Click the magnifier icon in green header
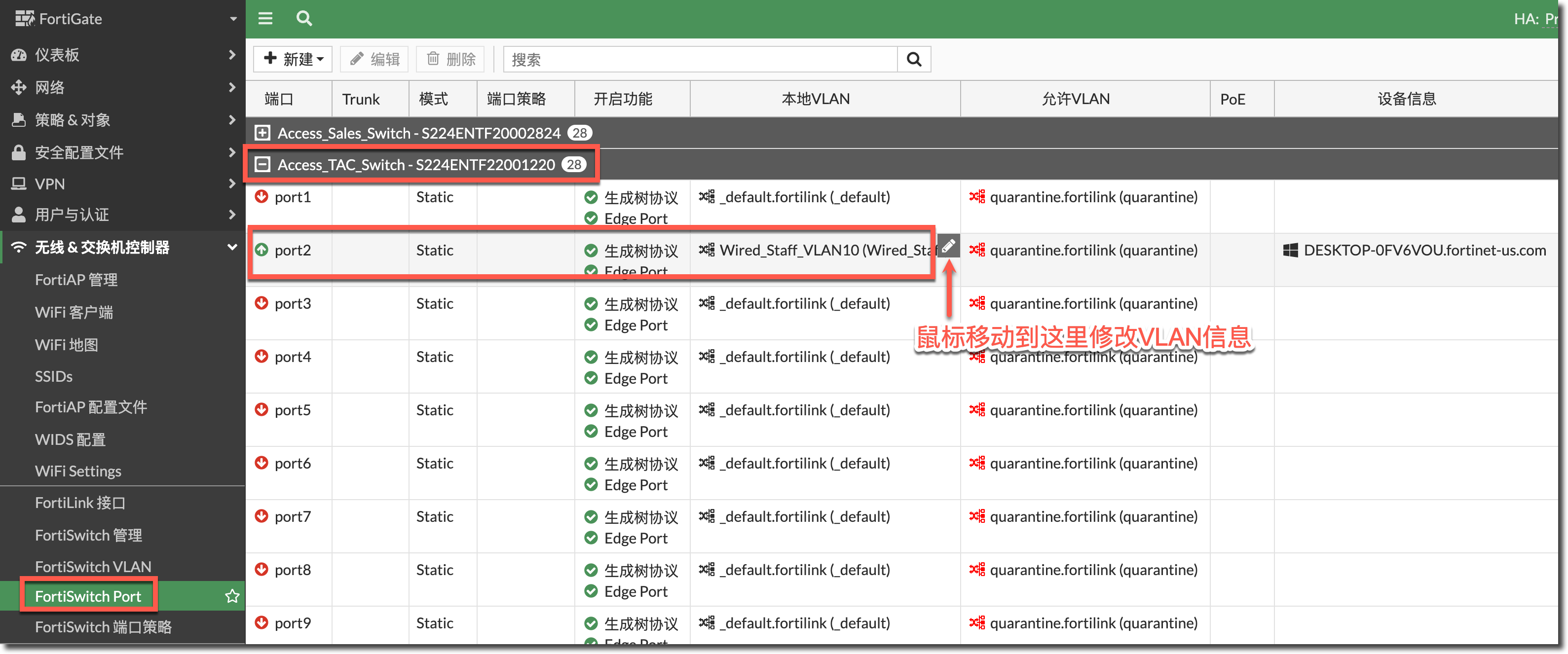This screenshot has height=654, width=1568. click(x=304, y=18)
